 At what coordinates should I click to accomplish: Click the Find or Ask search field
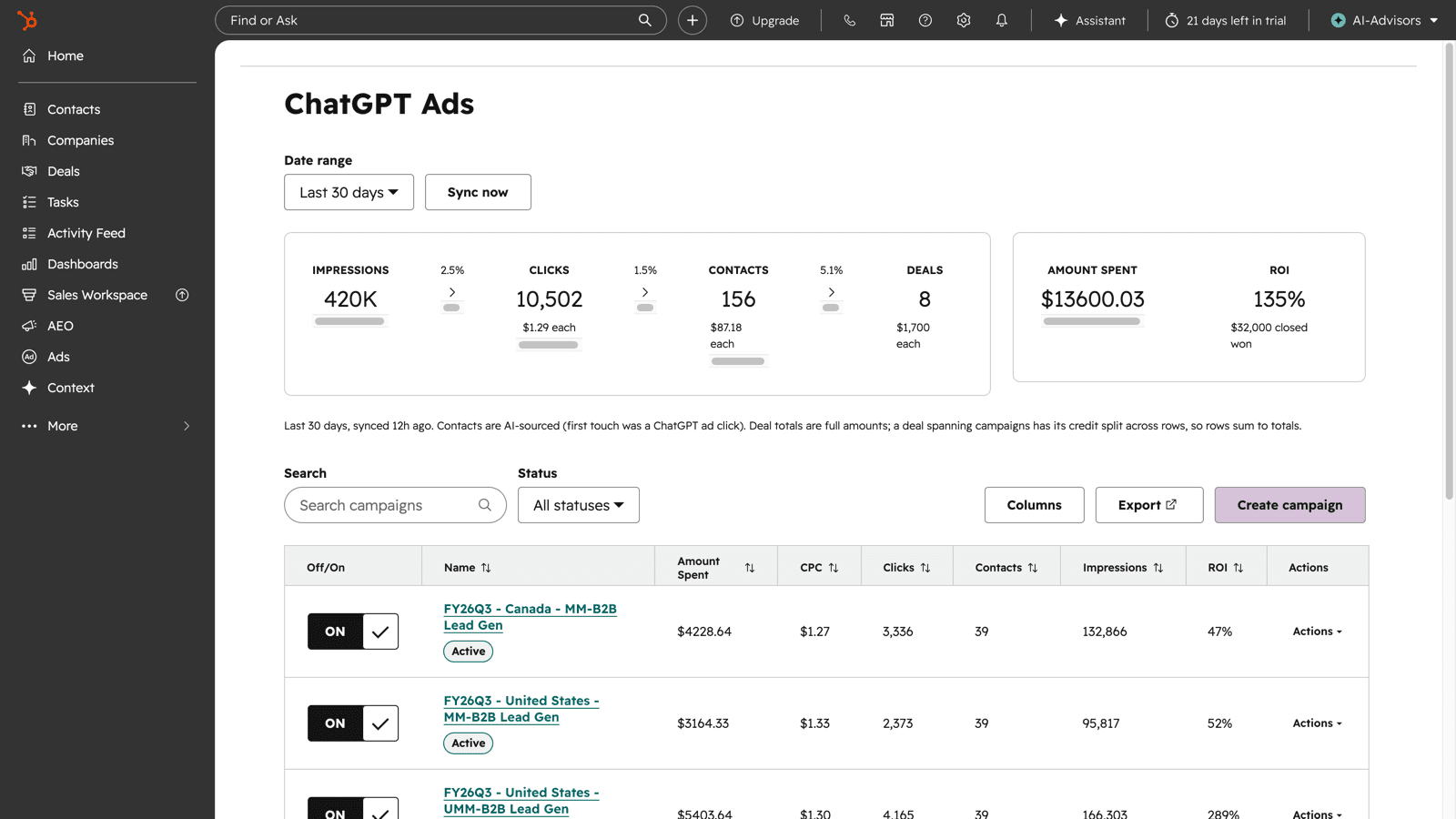coord(440,20)
